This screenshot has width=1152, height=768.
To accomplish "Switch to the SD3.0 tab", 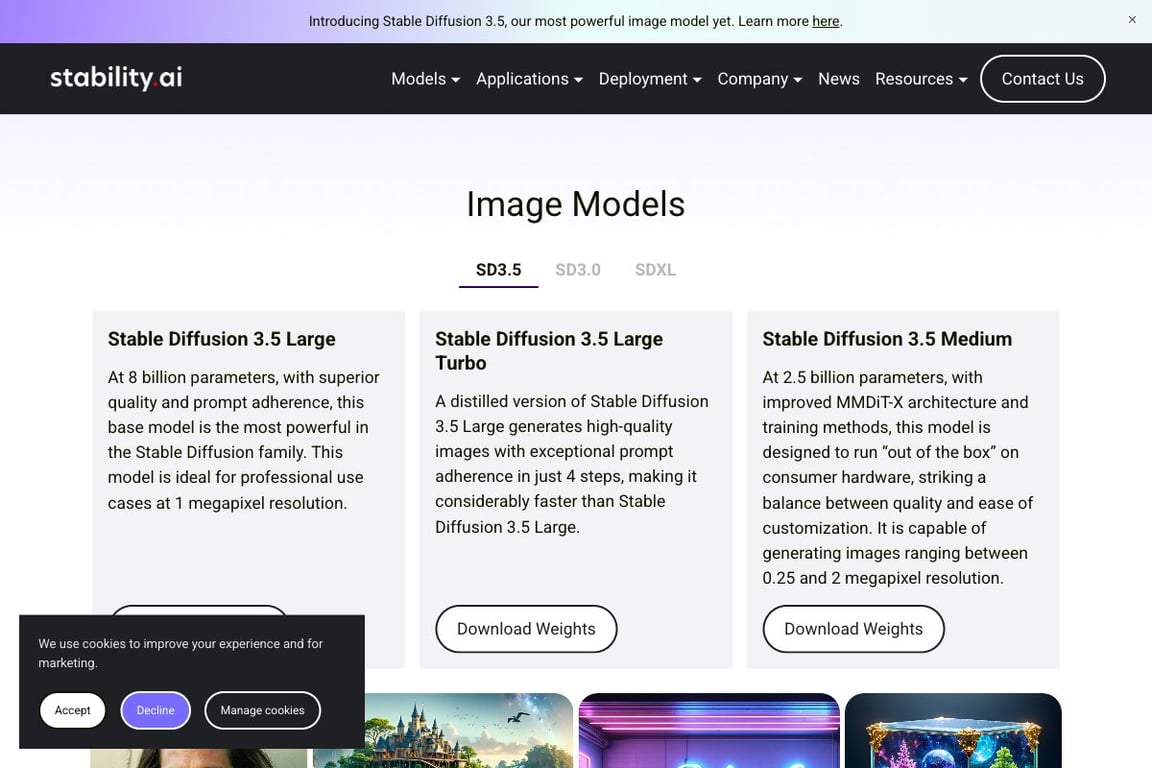I will [x=577, y=270].
